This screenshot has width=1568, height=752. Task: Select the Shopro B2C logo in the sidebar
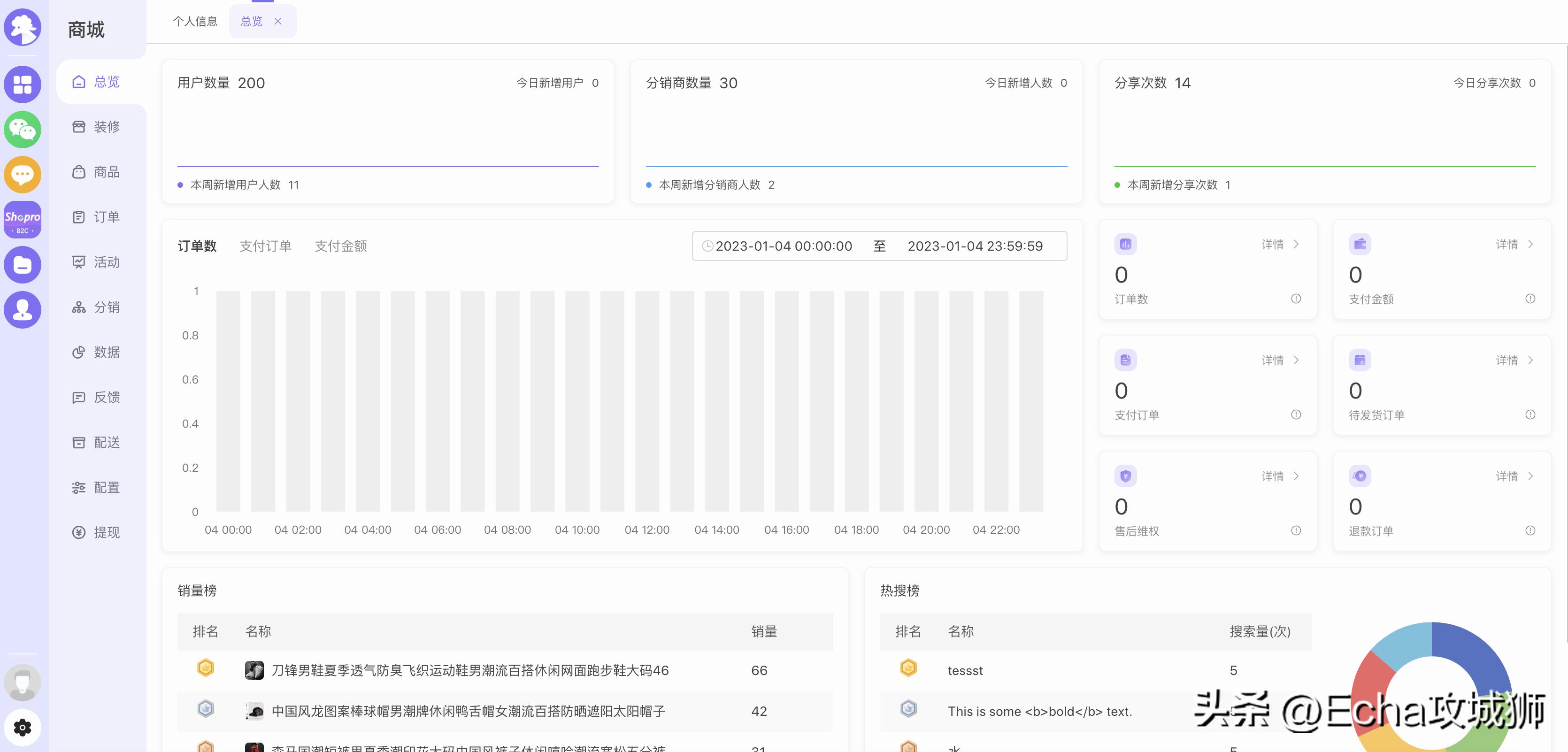tap(23, 219)
